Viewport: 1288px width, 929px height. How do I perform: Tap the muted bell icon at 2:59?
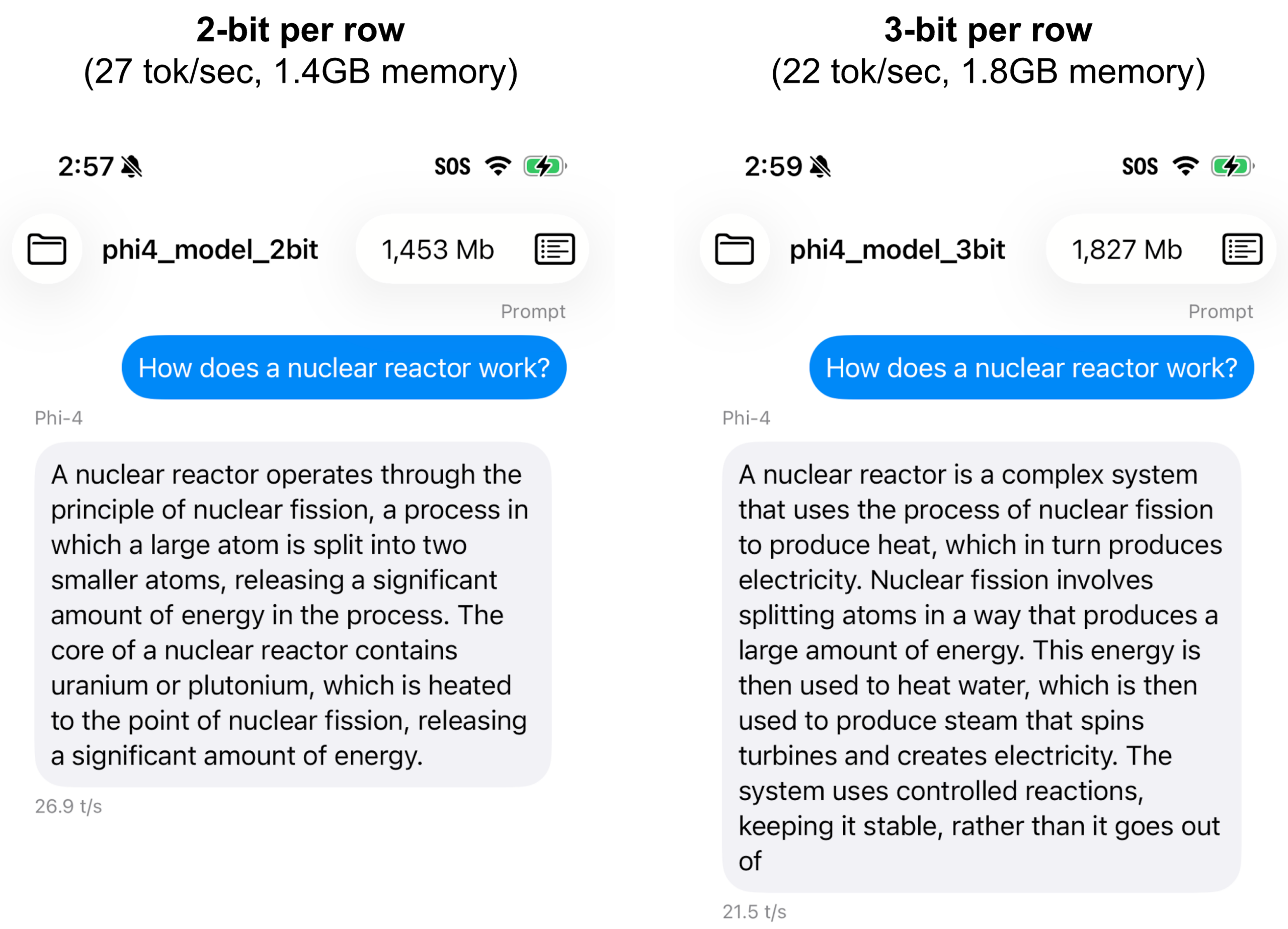click(820, 166)
